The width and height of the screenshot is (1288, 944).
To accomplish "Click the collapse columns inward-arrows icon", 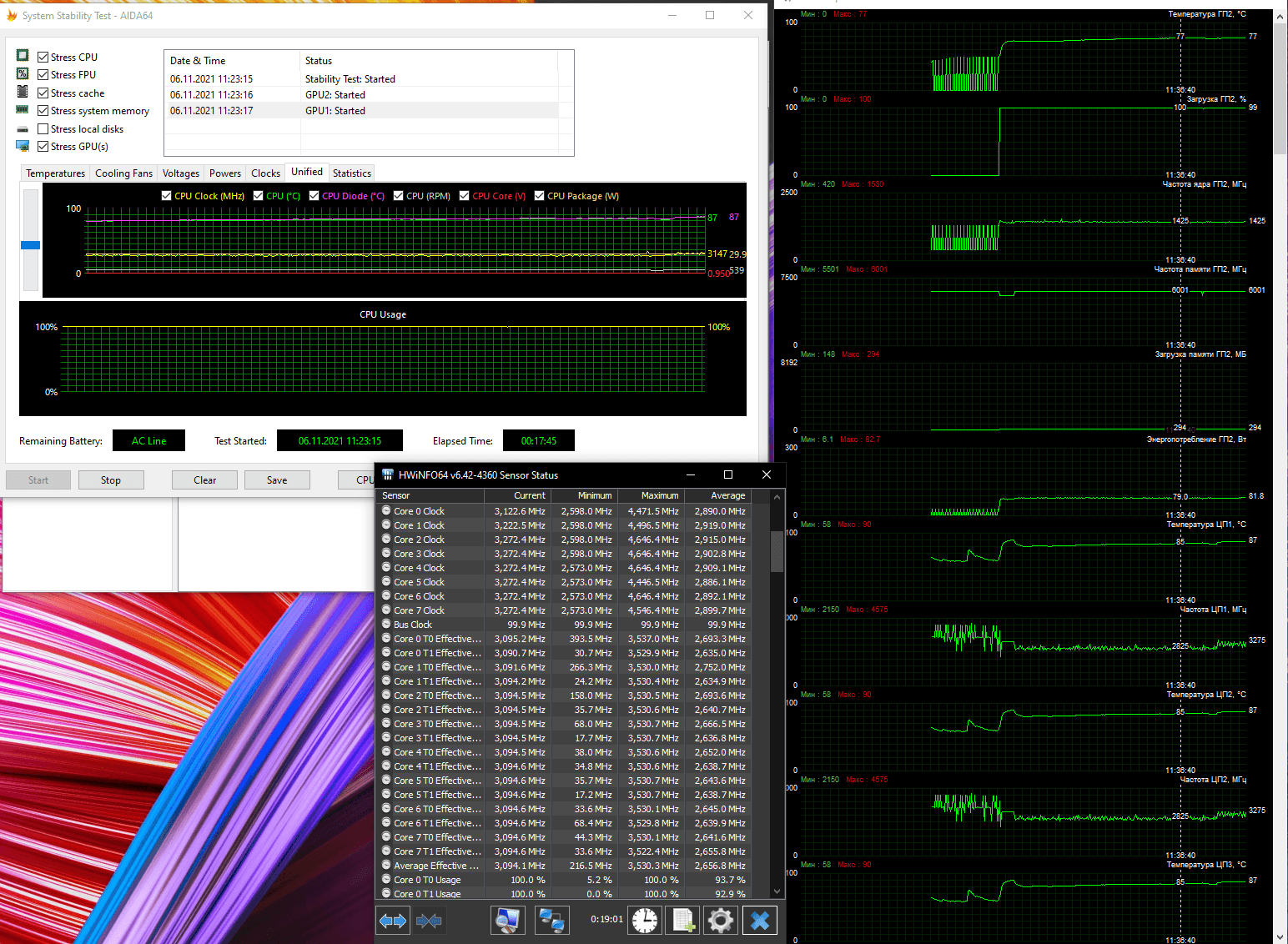I will click(x=429, y=921).
